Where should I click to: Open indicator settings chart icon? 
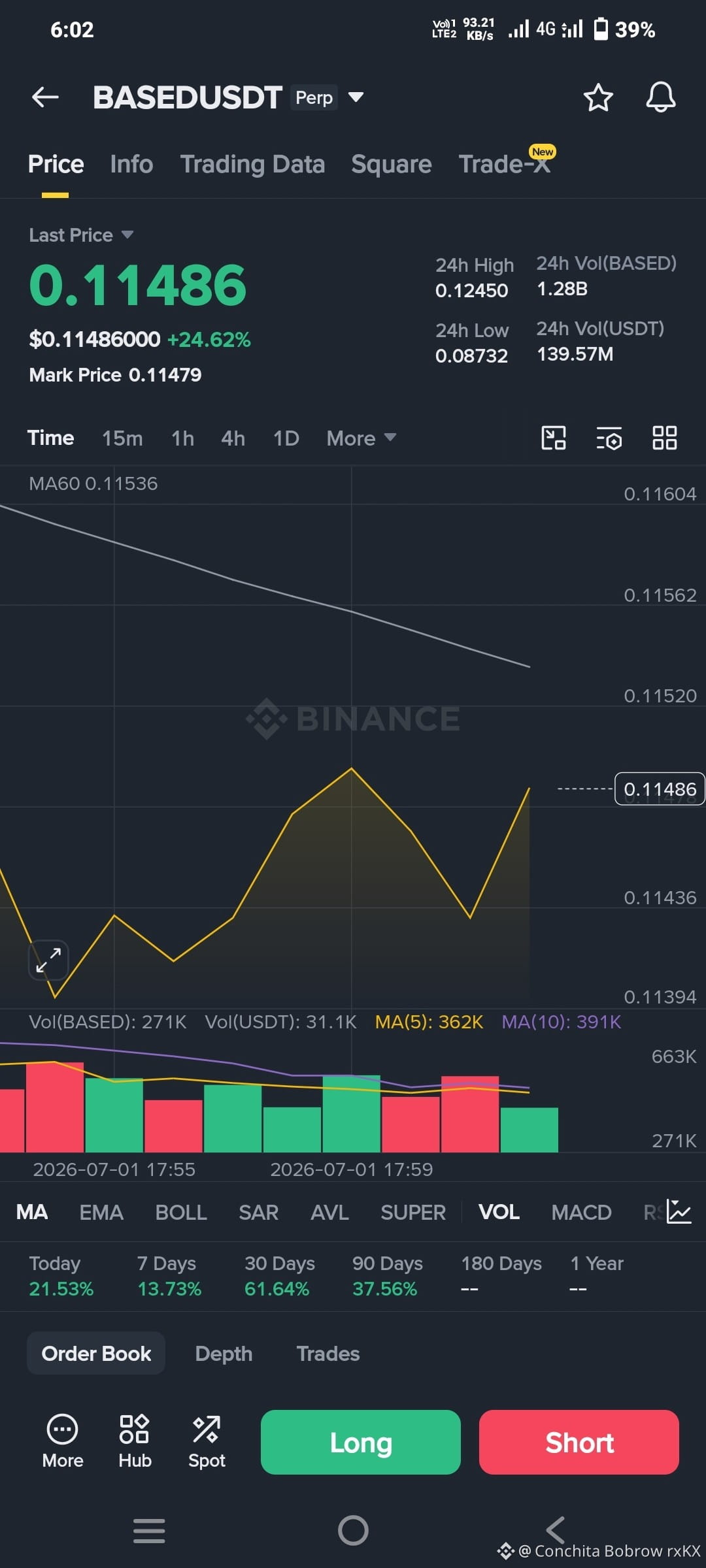pos(679,1212)
